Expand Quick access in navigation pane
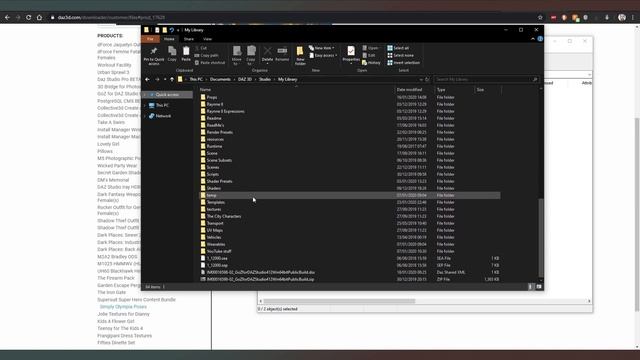This screenshot has height=360, width=640. click(145, 95)
